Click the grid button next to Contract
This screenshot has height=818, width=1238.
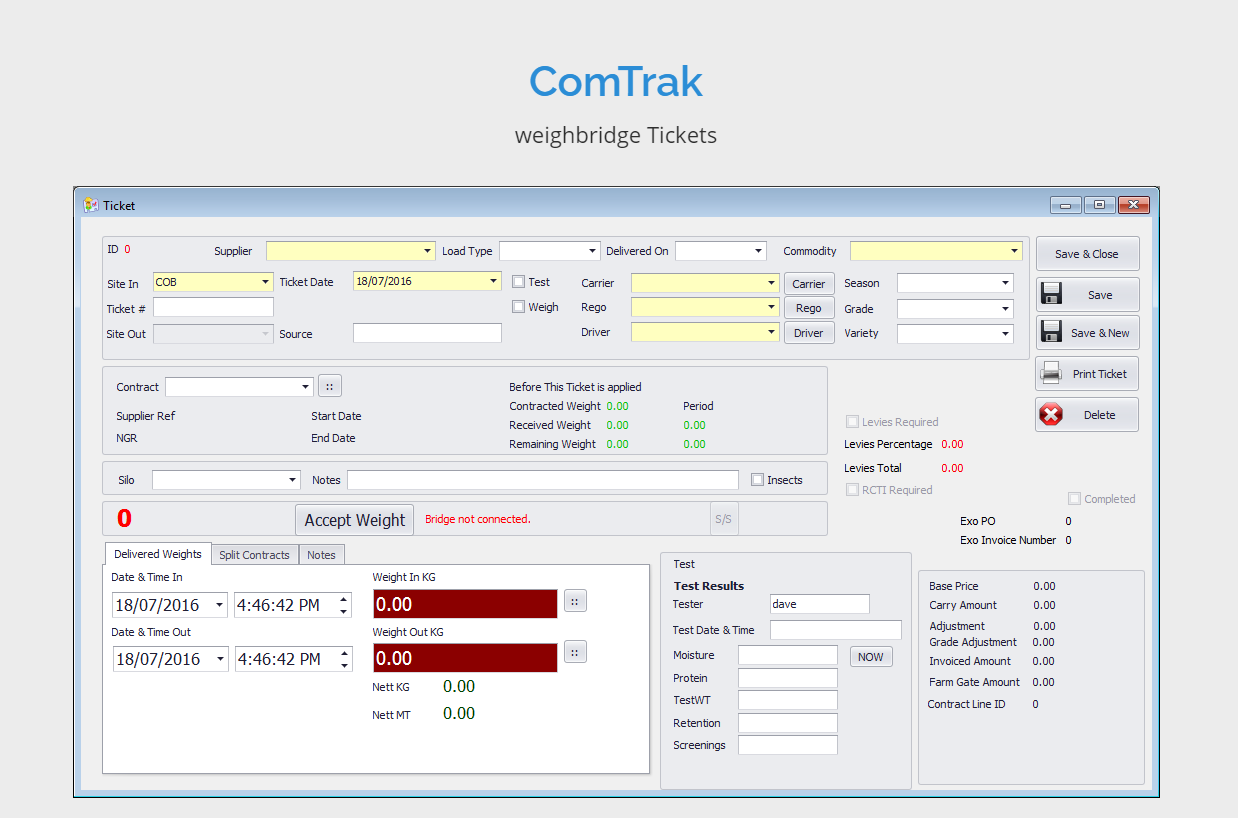pos(329,387)
